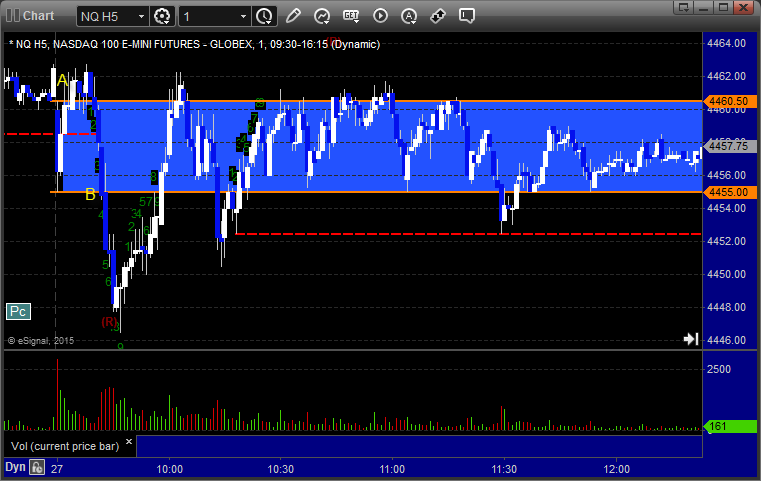
Task: Toggle the lock icon next to Dyn
Action: coord(37,467)
